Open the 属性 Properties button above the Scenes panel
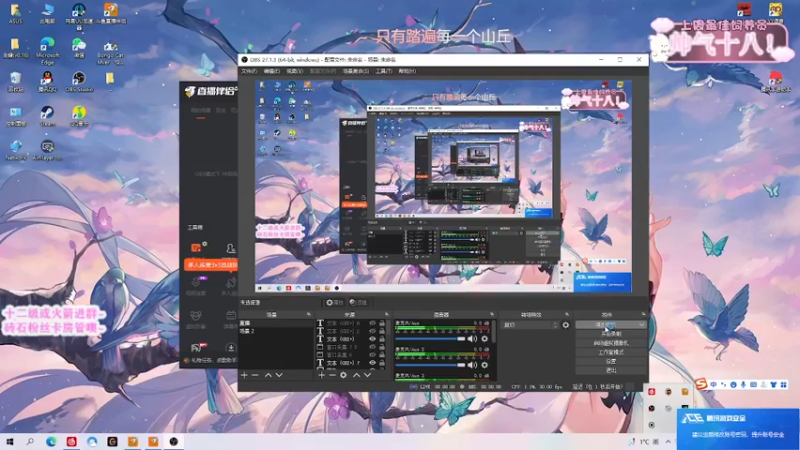Screen dimensions: 800x450 coord(334,303)
